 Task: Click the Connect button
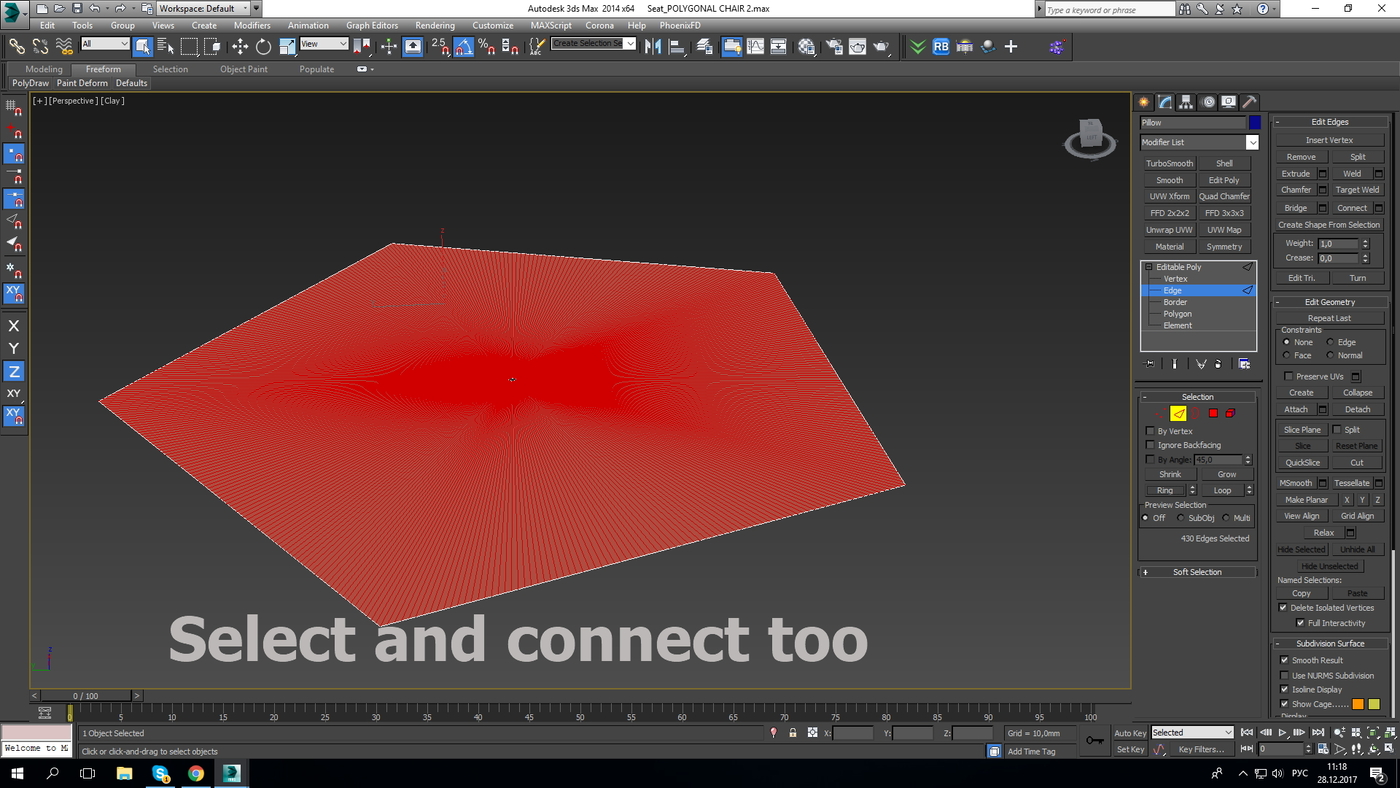[1352, 208]
